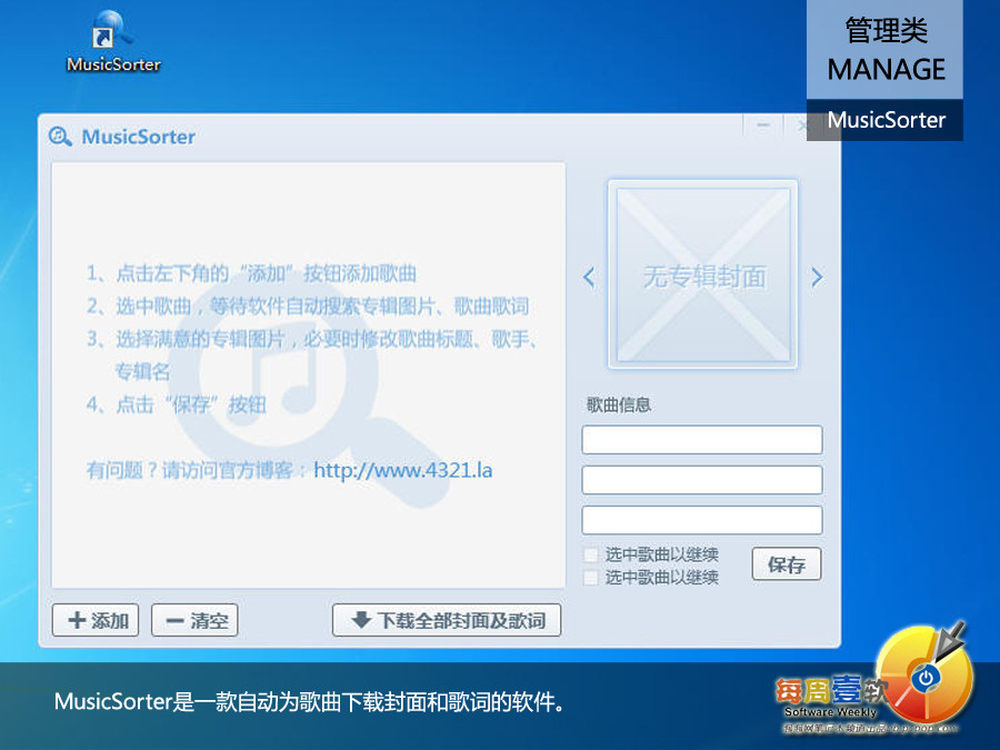
Task: Click 下载全部封面及歌词 to download all
Action: (x=446, y=620)
